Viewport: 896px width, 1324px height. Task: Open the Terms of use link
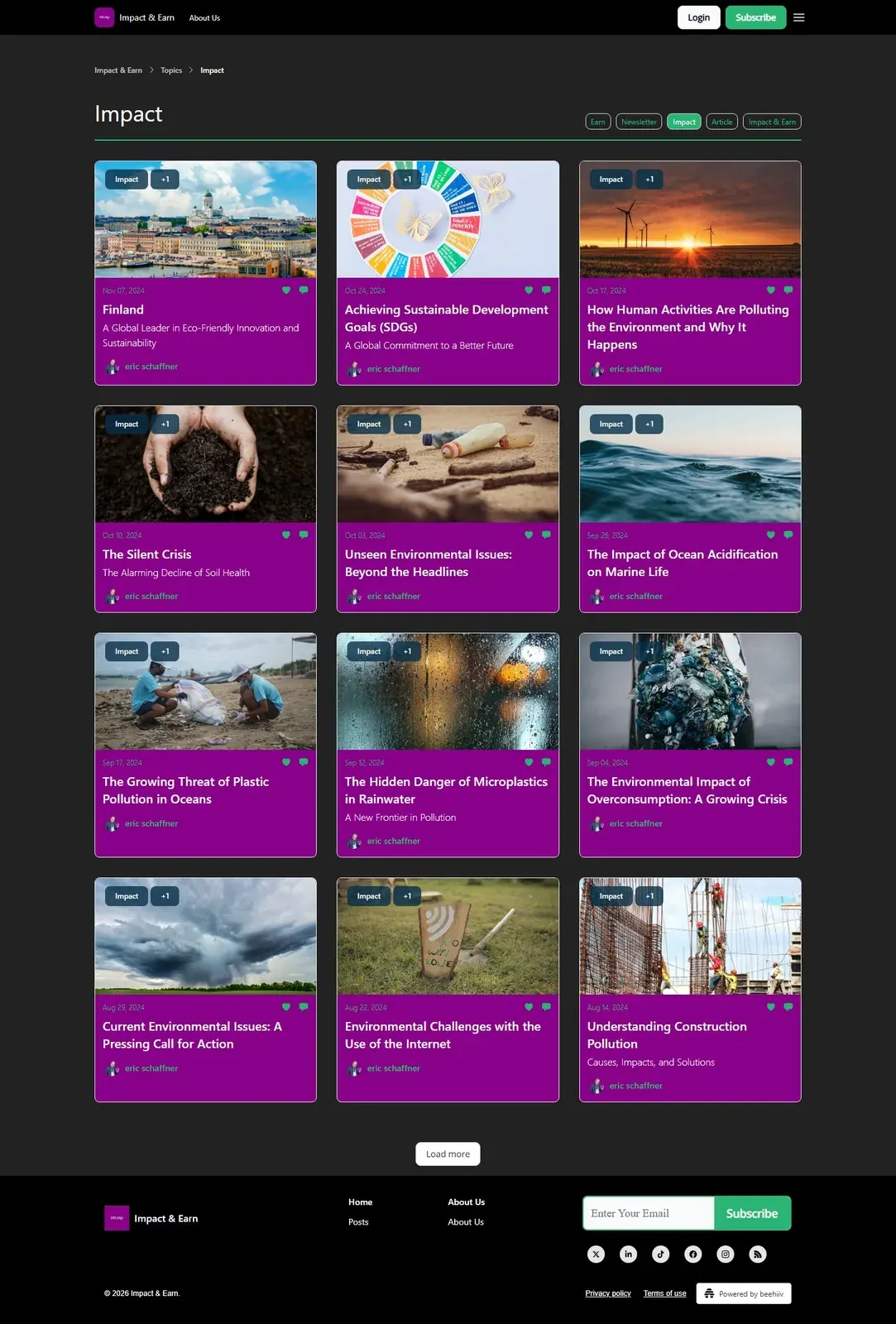click(x=665, y=1293)
